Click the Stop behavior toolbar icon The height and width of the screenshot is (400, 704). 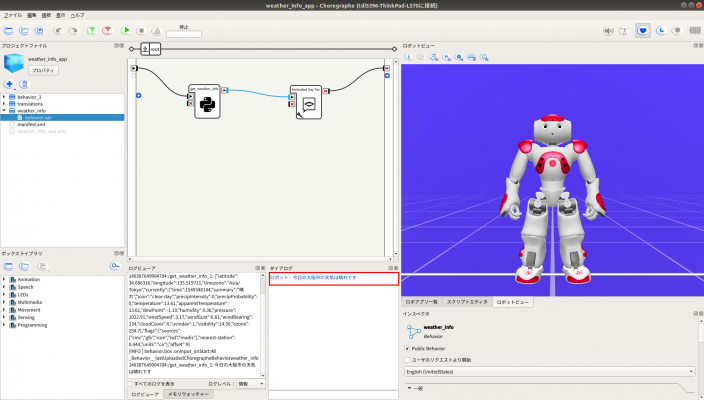pos(141,31)
